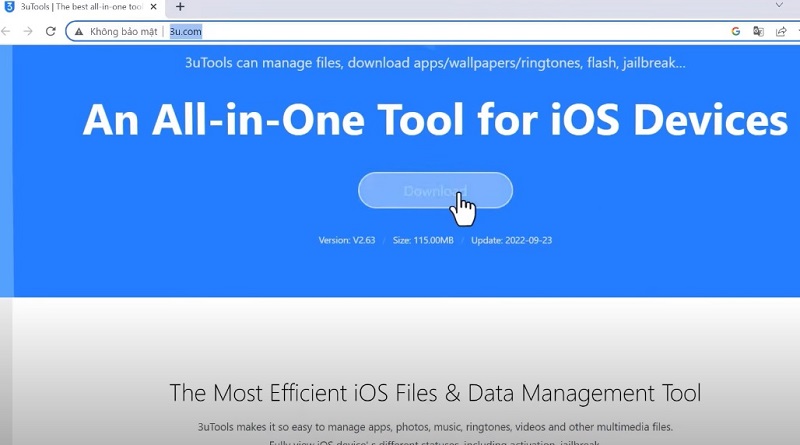Click '3uTools can manage files' tagline
Viewport: 800px width, 445px height.
point(435,63)
